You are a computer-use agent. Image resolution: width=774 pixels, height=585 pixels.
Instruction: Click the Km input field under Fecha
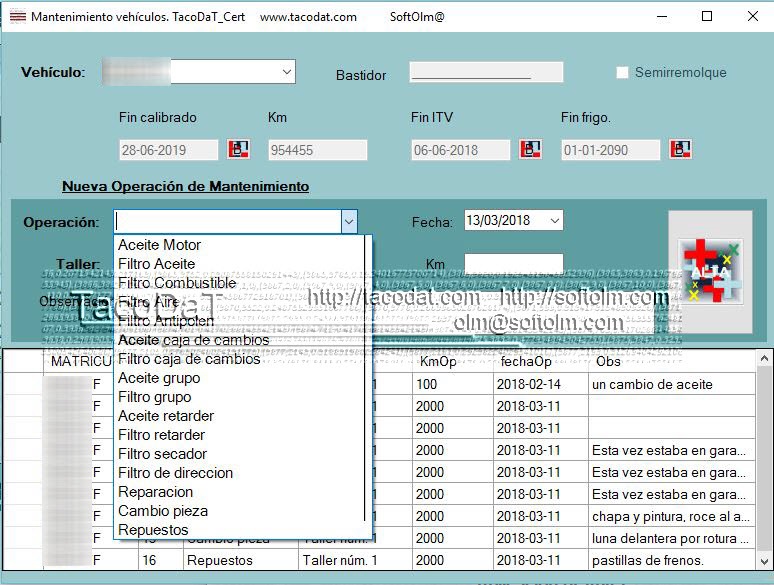[x=513, y=264]
